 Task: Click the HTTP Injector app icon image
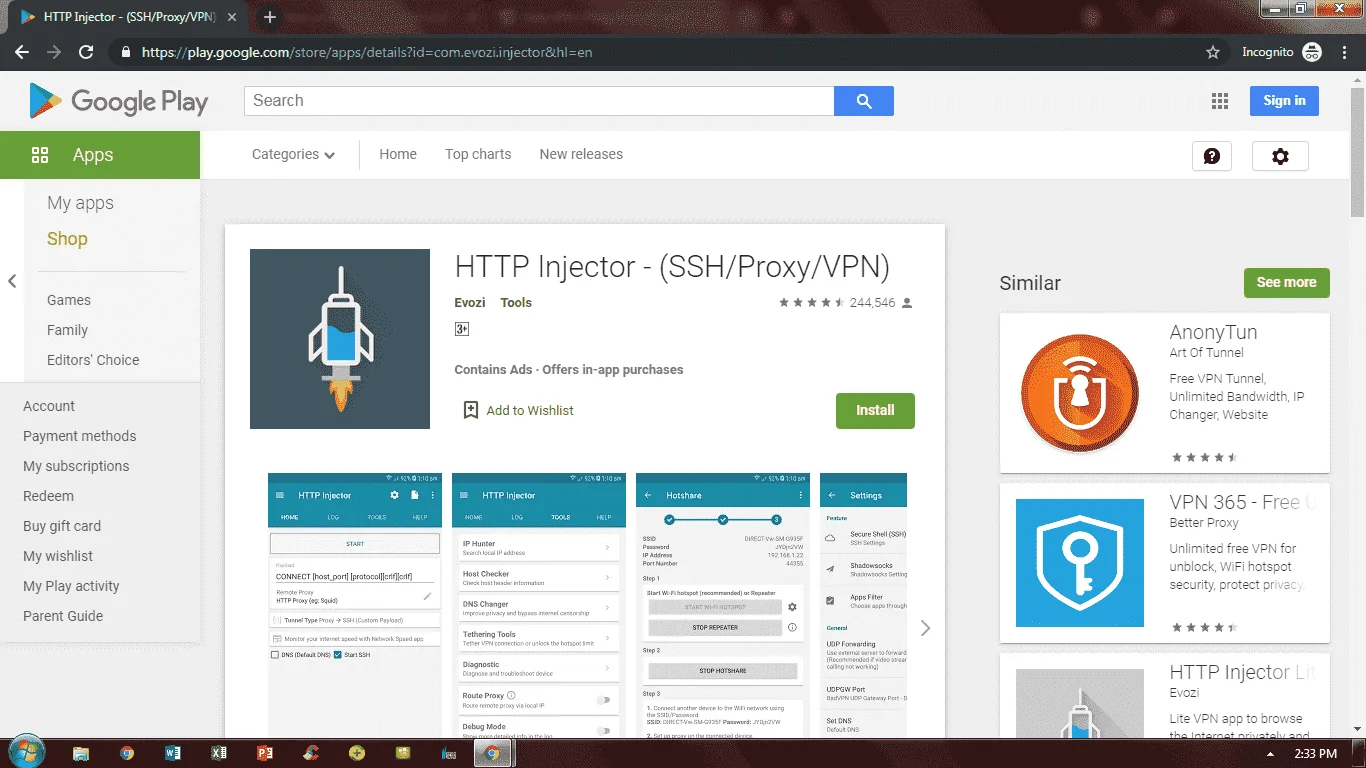click(340, 339)
